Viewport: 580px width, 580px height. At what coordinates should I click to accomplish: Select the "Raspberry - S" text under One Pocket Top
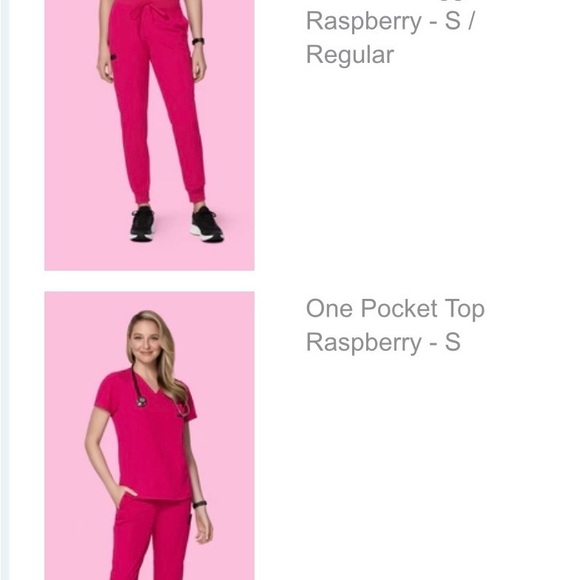point(383,342)
